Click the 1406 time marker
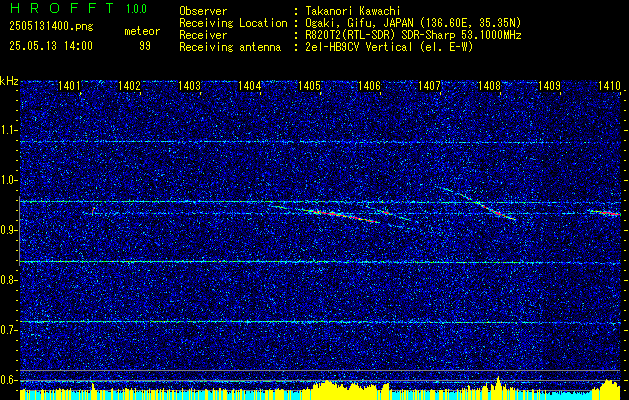The width and height of the screenshot is (629, 400). pos(369,85)
